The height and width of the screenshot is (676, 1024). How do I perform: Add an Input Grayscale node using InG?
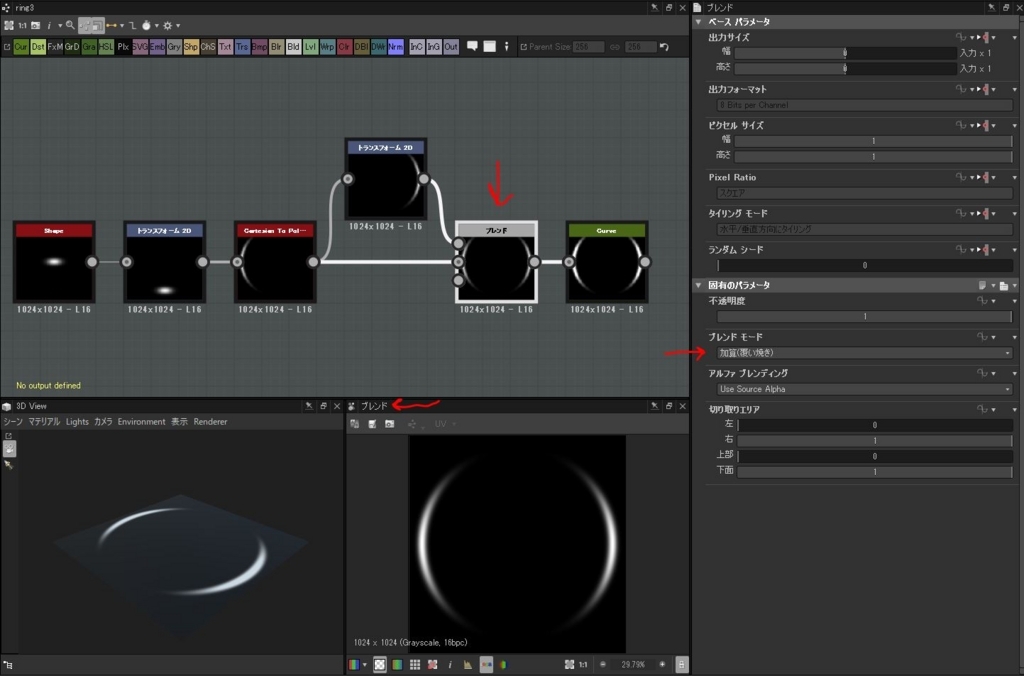click(434, 47)
